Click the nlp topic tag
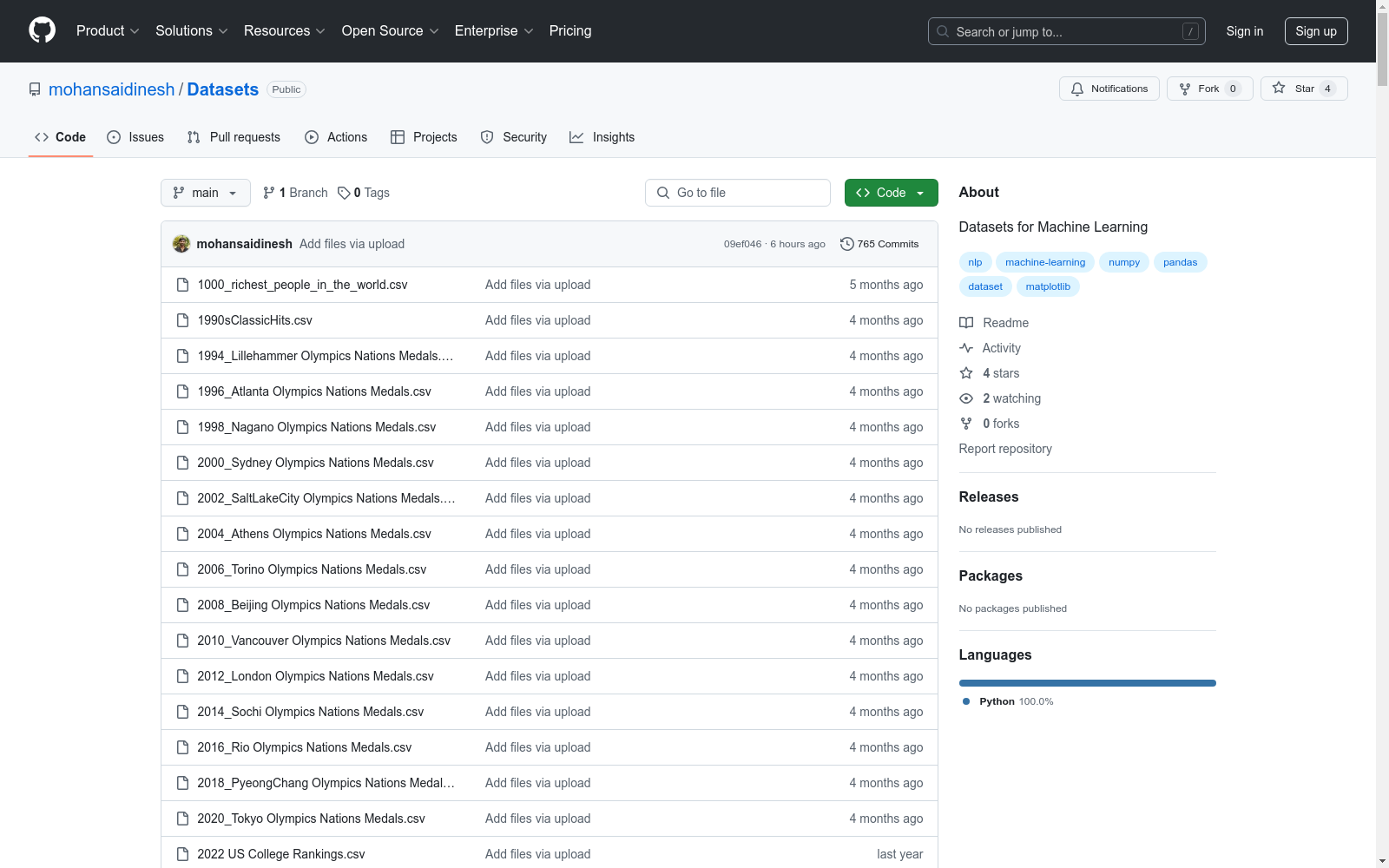The height and width of the screenshot is (868, 1389). 976,262
